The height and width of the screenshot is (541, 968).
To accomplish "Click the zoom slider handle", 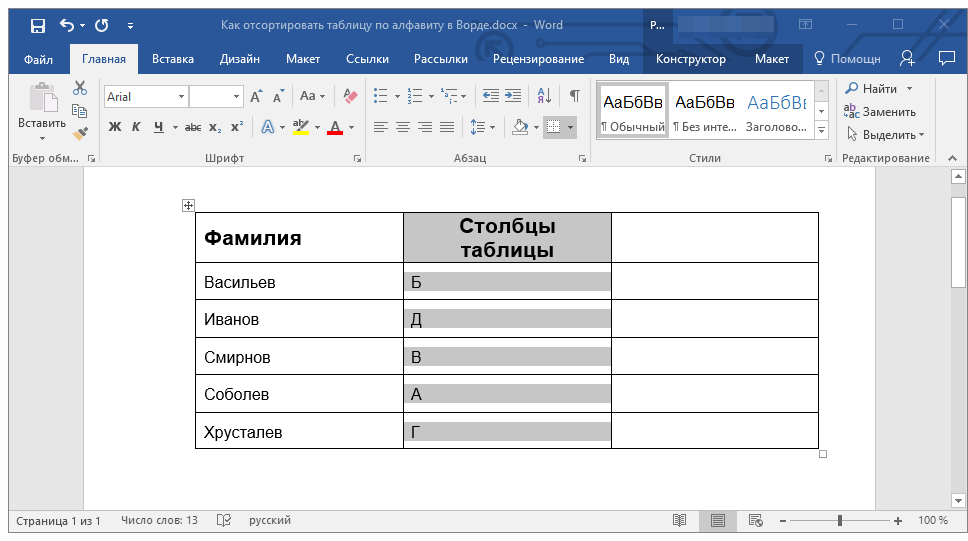I will 840,521.
